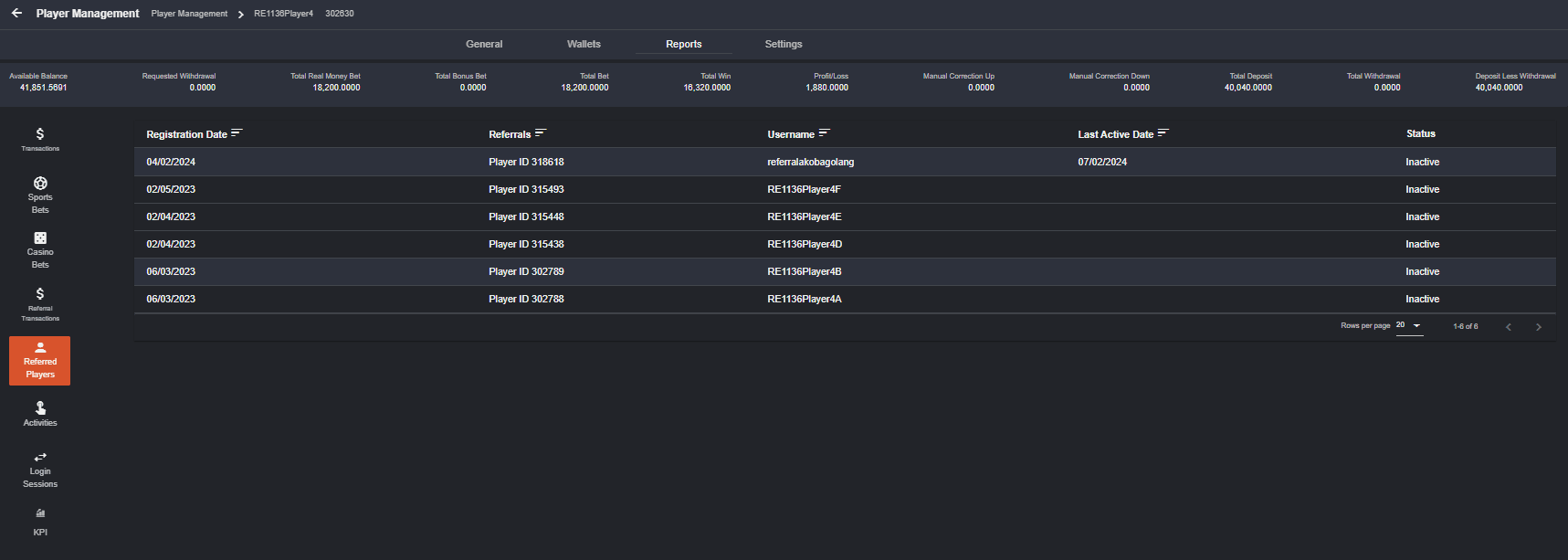Click Total Win value 16,320.0000
The image size is (1568, 560).
click(x=707, y=88)
